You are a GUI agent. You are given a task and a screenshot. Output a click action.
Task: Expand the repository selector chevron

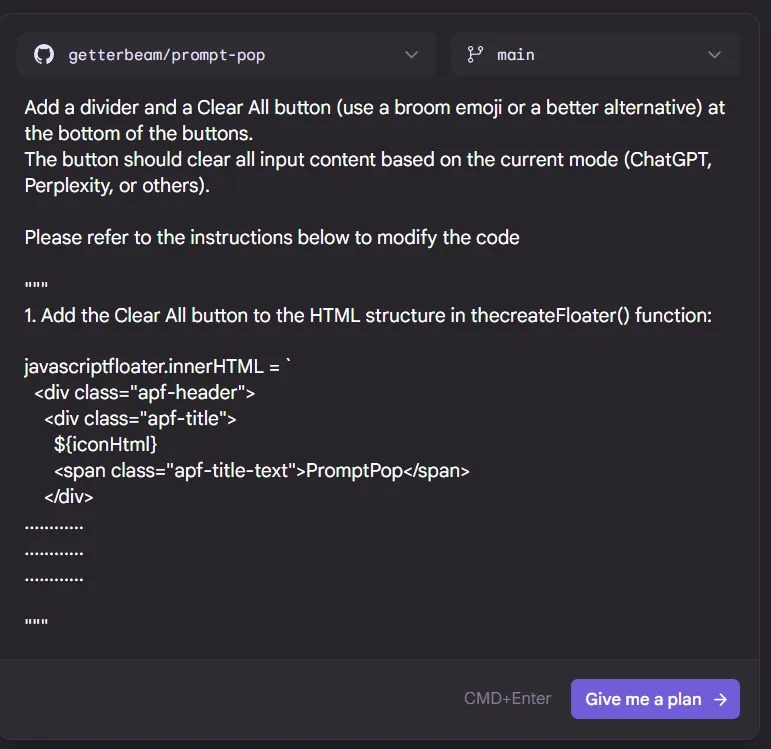412,55
